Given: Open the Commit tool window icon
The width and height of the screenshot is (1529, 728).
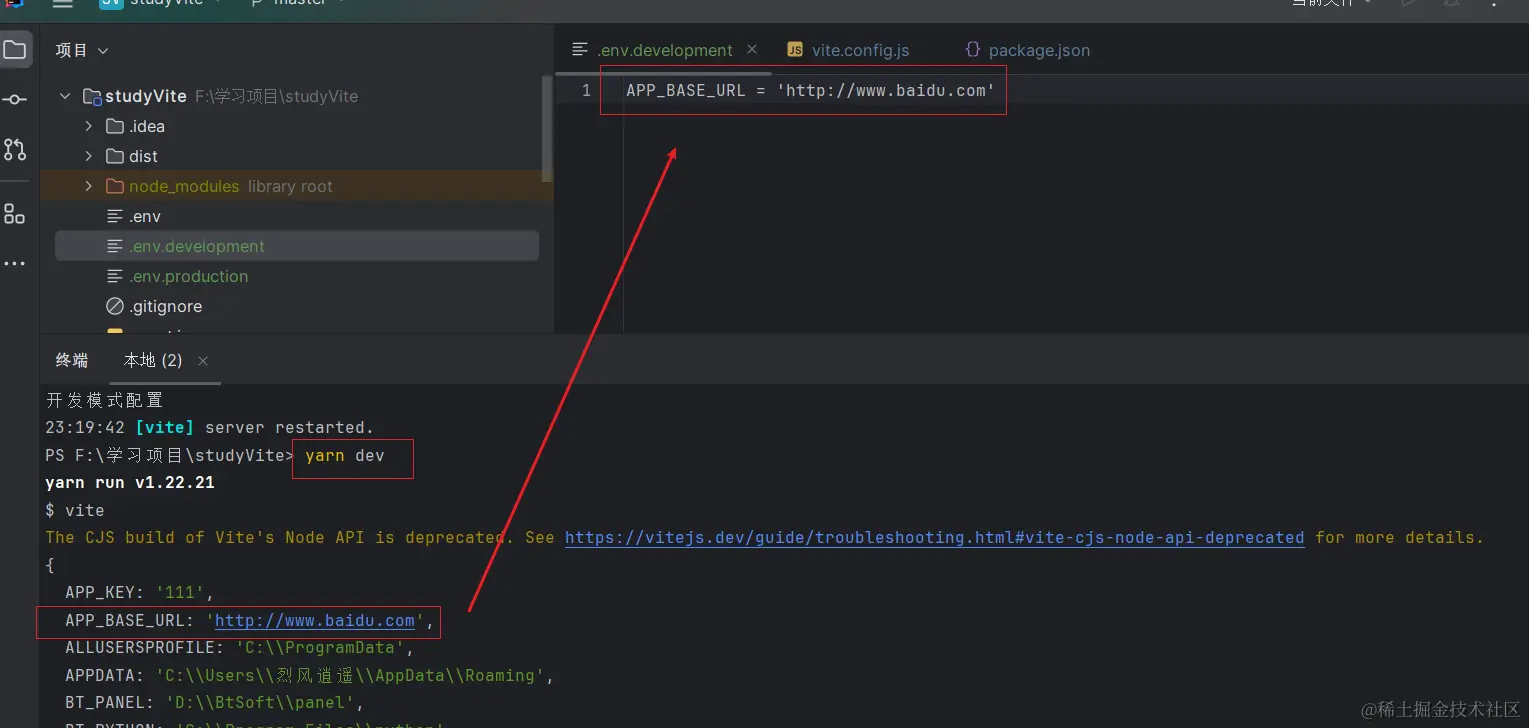Looking at the screenshot, I should pos(15,100).
